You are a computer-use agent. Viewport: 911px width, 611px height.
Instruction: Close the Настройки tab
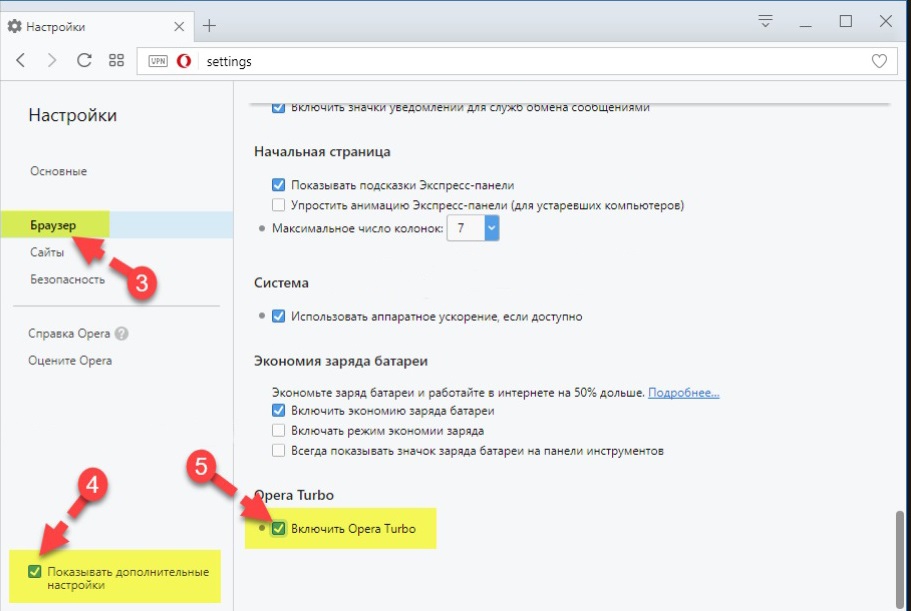pos(179,26)
